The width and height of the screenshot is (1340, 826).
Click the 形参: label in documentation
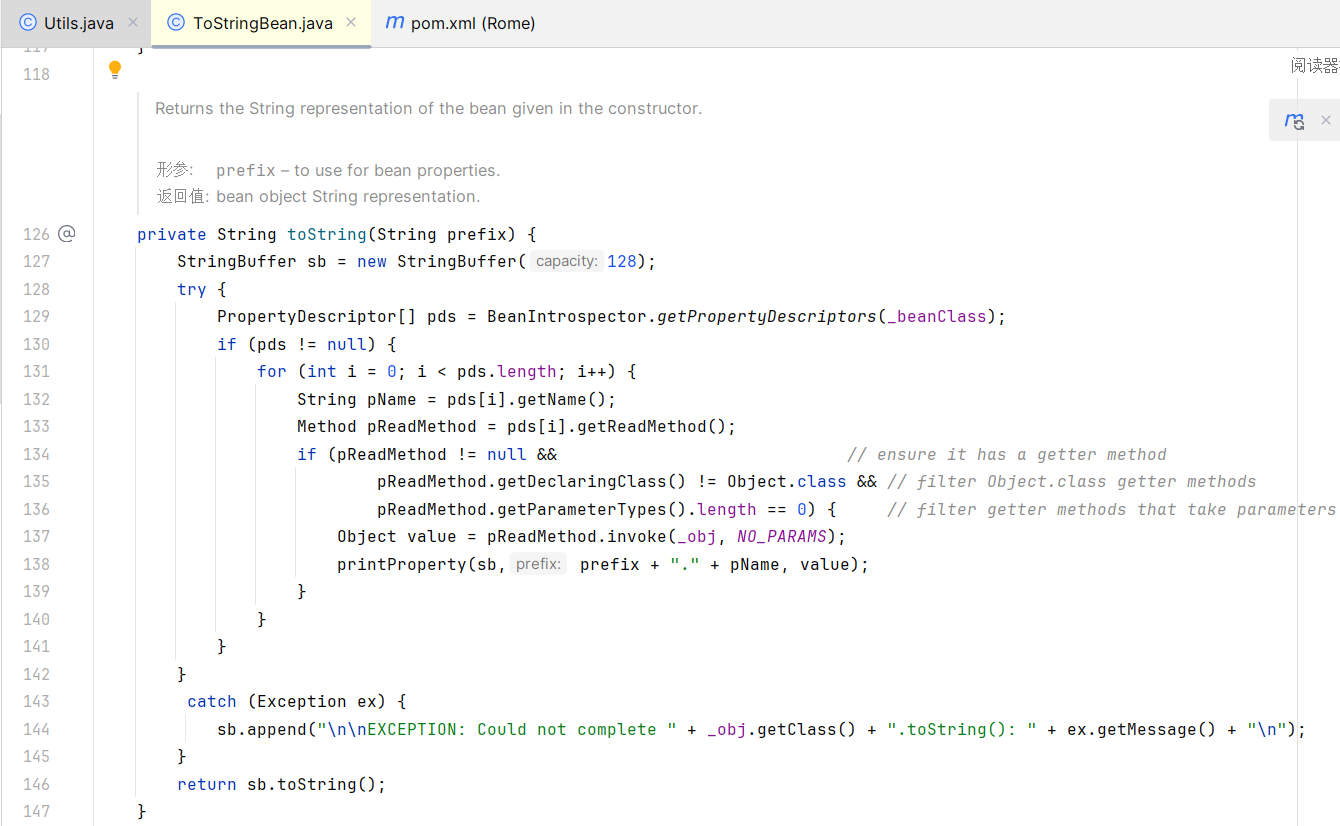coord(175,170)
